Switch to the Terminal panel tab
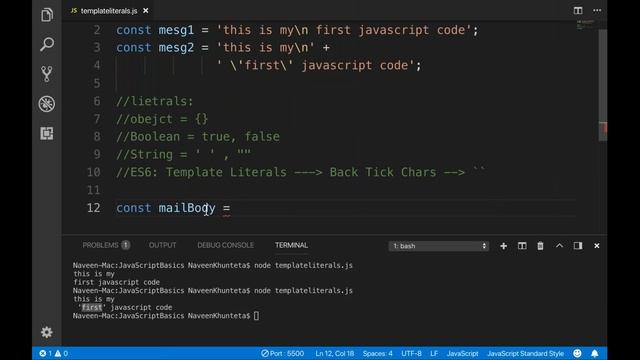This screenshot has height=360, width=640. tap(291, 245)
